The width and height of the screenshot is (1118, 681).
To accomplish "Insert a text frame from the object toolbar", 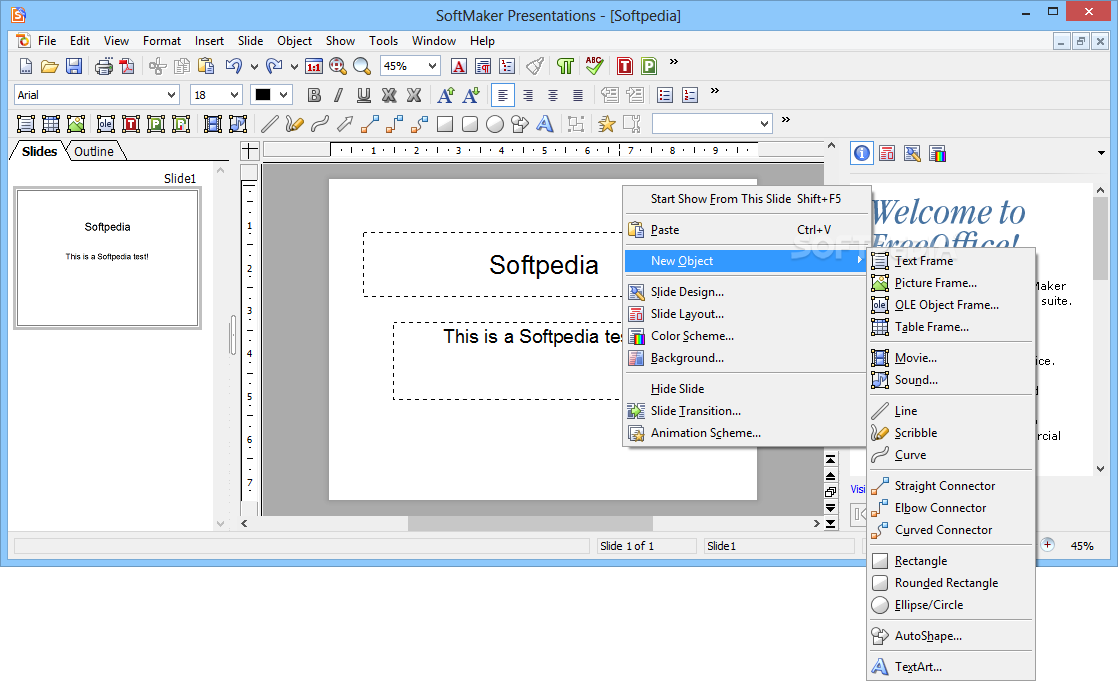I will click(26, 124).
